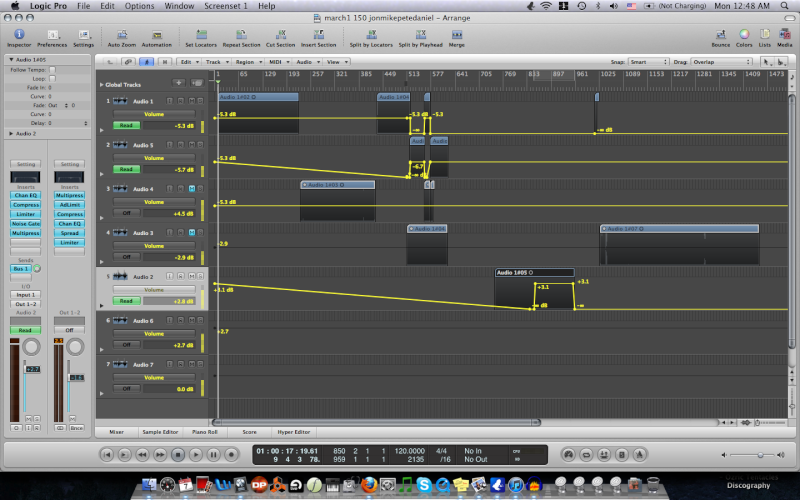
Task: Record-enable the Audio 2 track
Action: (181, 276)
